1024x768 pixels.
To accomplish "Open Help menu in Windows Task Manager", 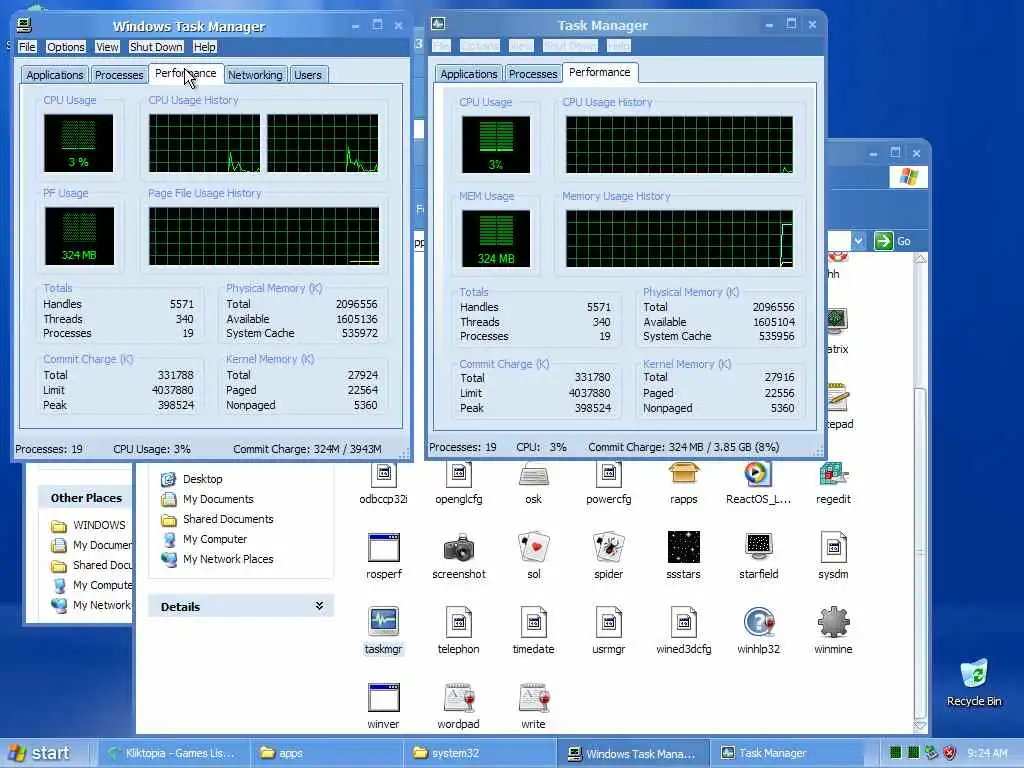I will [x=204, y=47].
